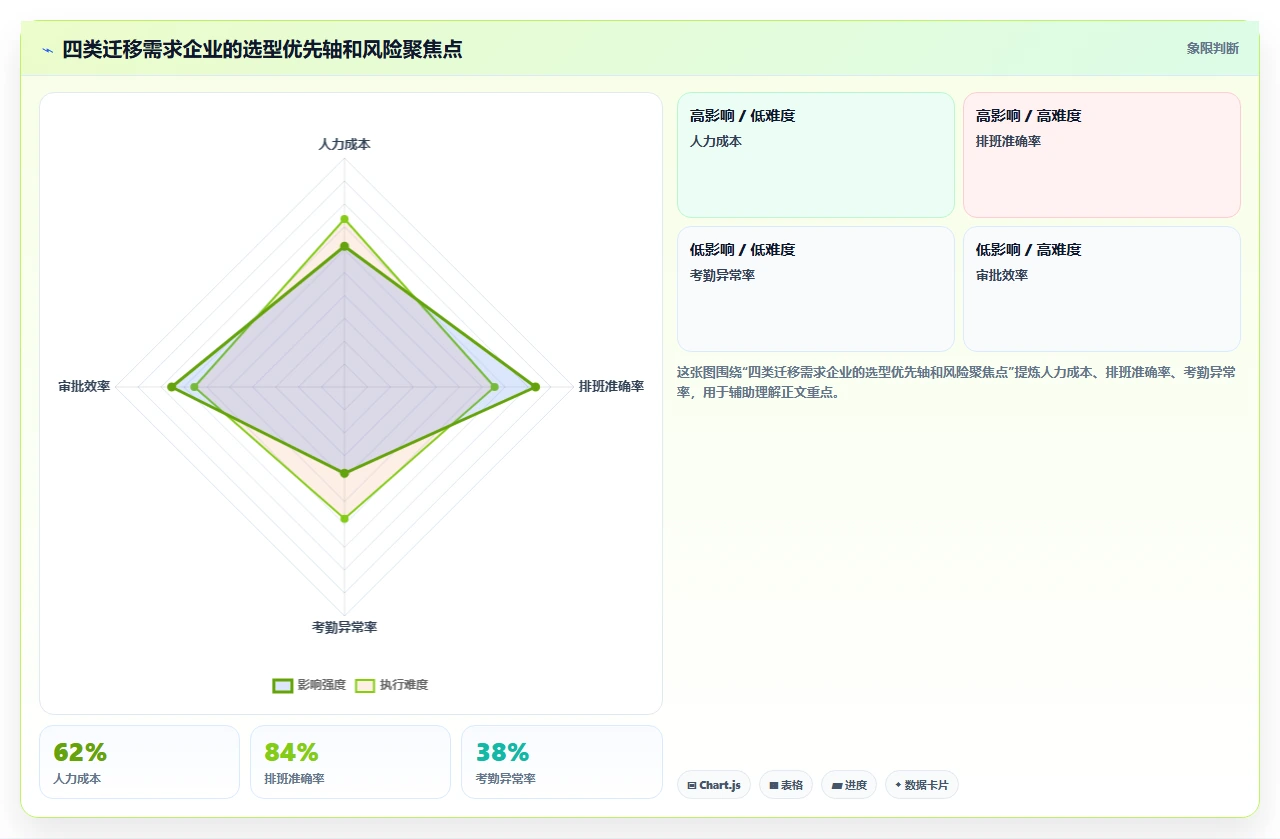1280x839 pixels.
Task: Open the 低影响 / 低难度 quadrant card
Action: tap(816, 289)
